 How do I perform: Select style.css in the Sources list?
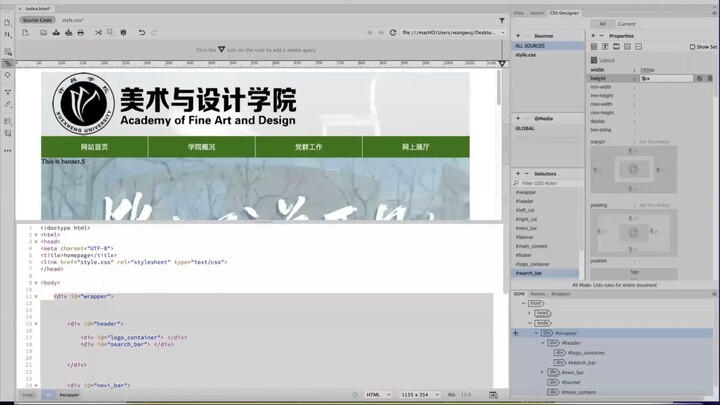(x=526, y=55)
